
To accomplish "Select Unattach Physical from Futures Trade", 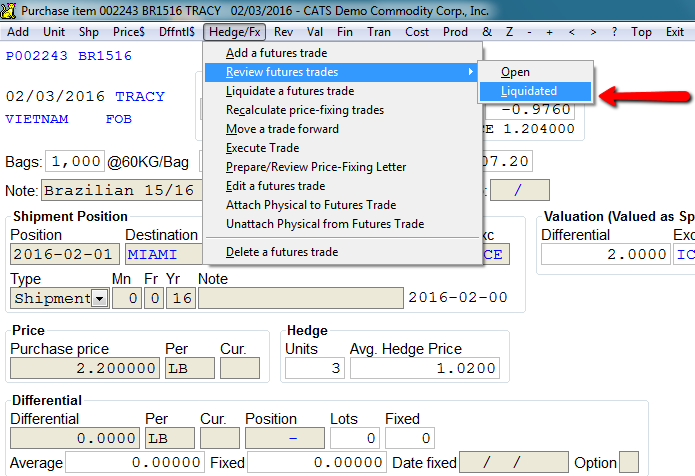I will tap(343, 224).
